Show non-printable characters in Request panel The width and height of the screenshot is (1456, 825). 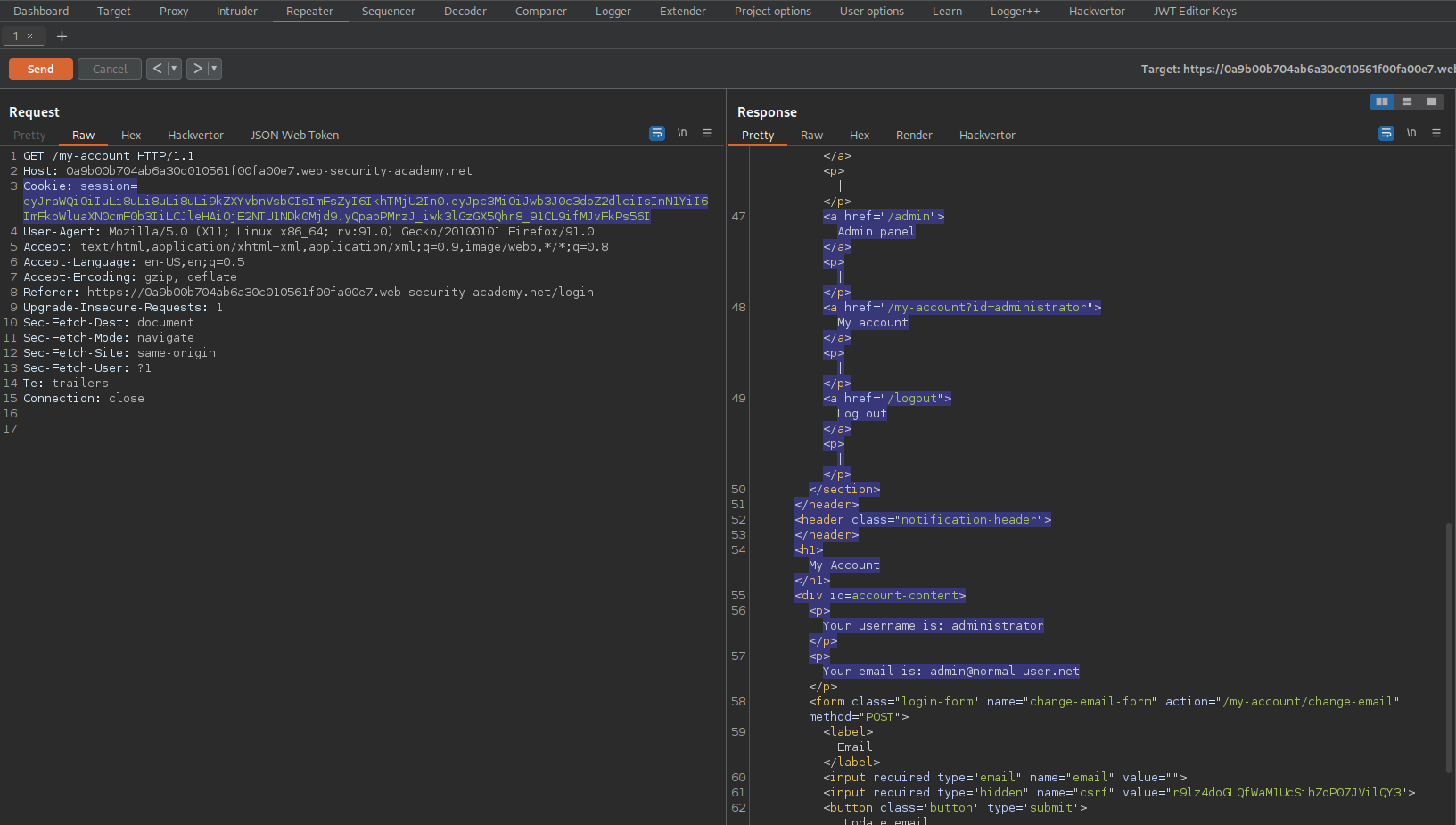[682, 133]
